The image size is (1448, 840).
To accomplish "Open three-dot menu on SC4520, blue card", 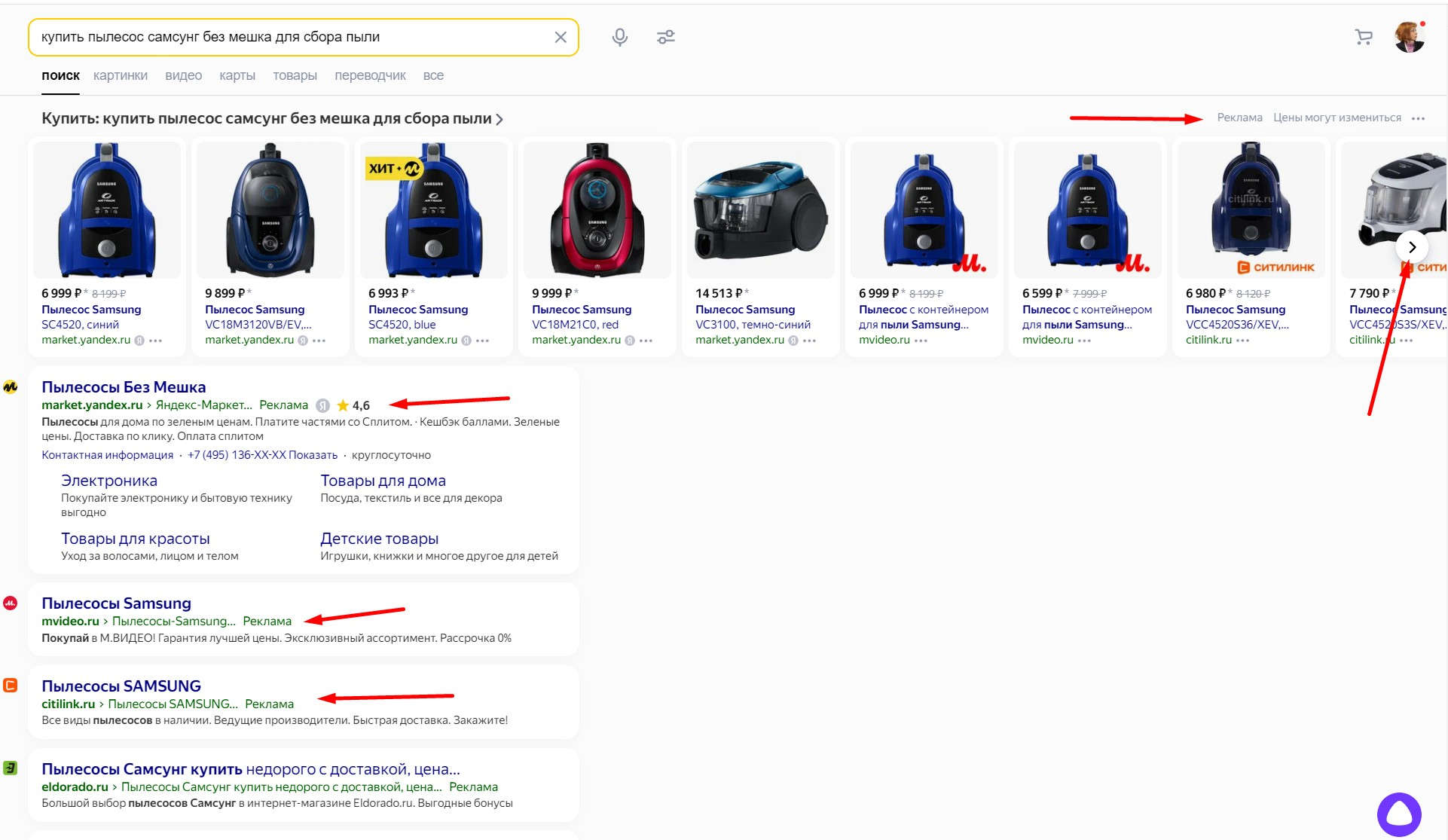I will click(482, 341).
